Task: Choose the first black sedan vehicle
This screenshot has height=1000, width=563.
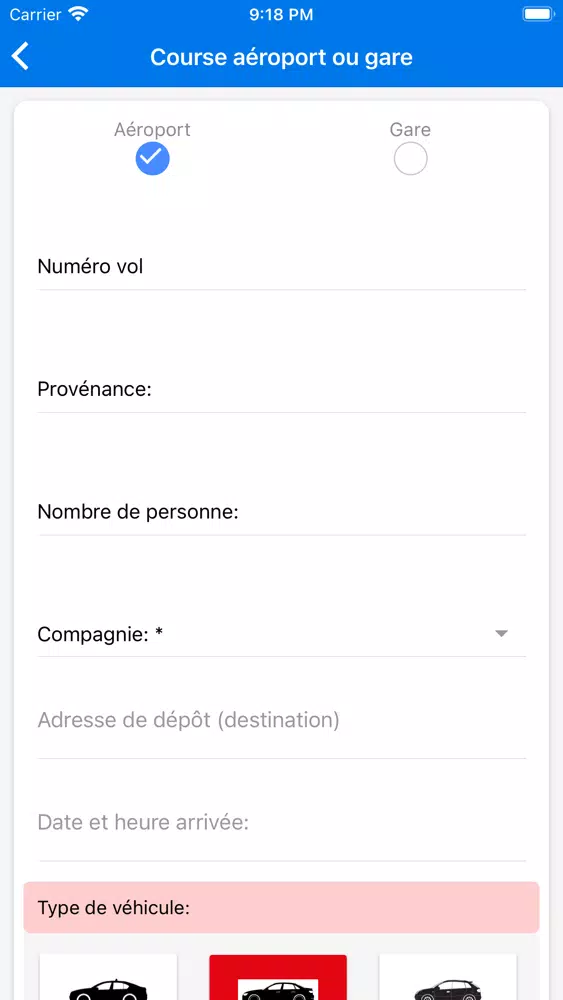Action: tap(108, 977)
